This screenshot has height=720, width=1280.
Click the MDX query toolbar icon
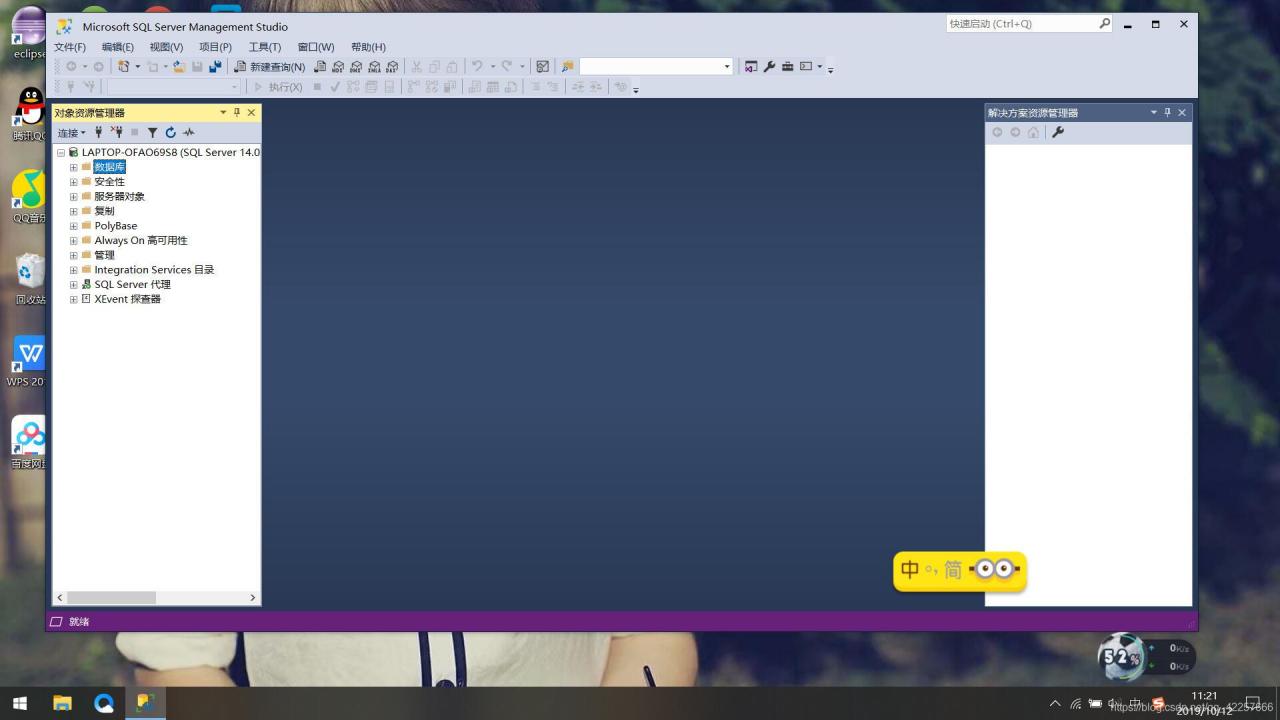pos(338,67)
